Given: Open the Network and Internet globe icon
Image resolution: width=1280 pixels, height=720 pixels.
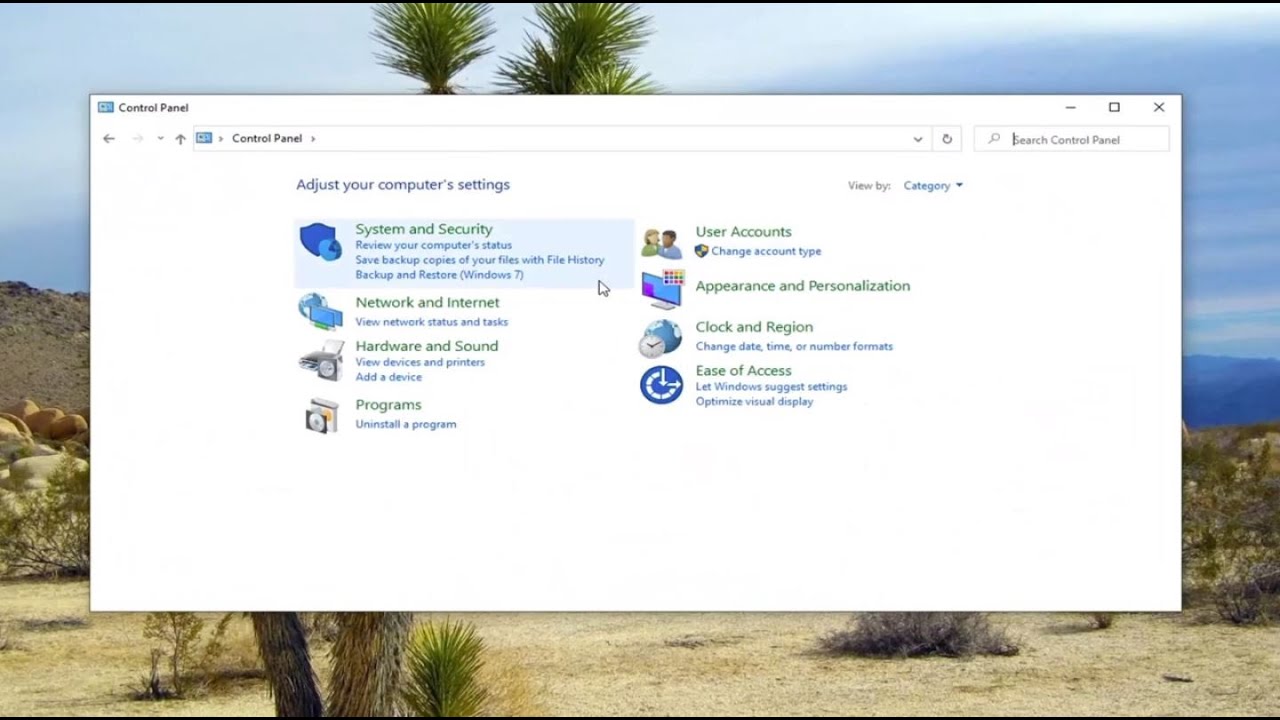Looking at the screenshot, I should 320,311.
